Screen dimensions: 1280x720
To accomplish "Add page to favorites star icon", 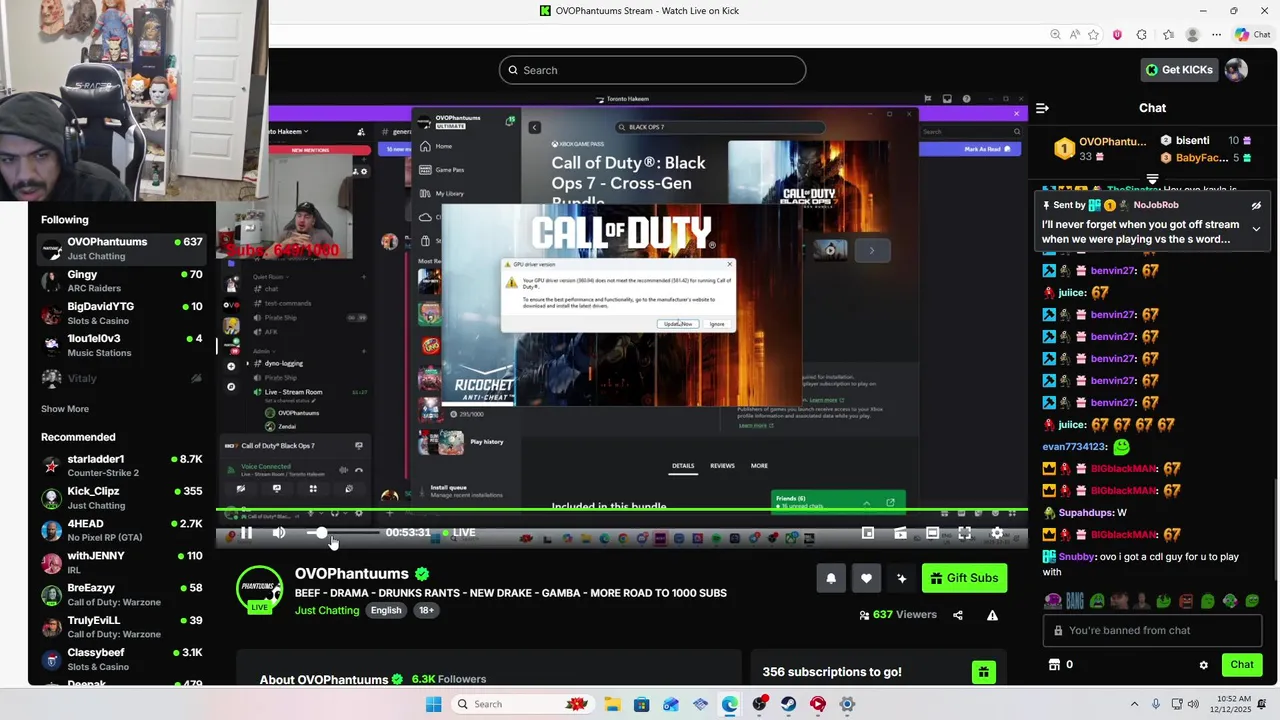I will coord(1093,34).
